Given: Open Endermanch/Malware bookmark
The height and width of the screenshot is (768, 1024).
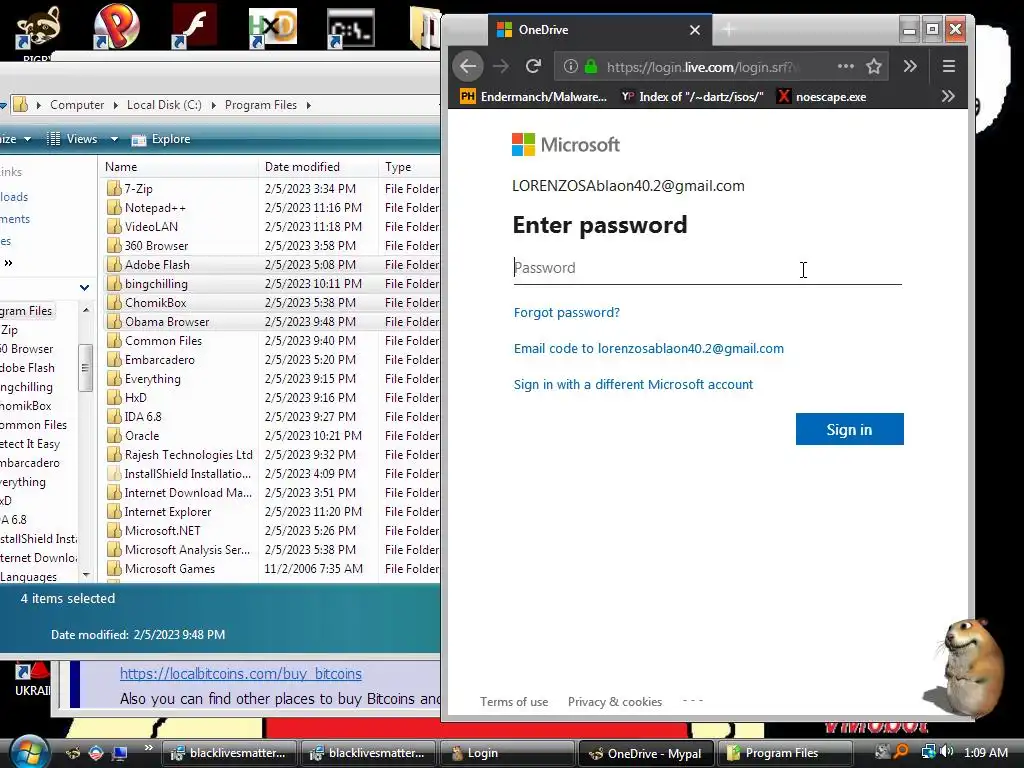Looking at the screenshot, I should pyautogui.click(x=534, y=97).
